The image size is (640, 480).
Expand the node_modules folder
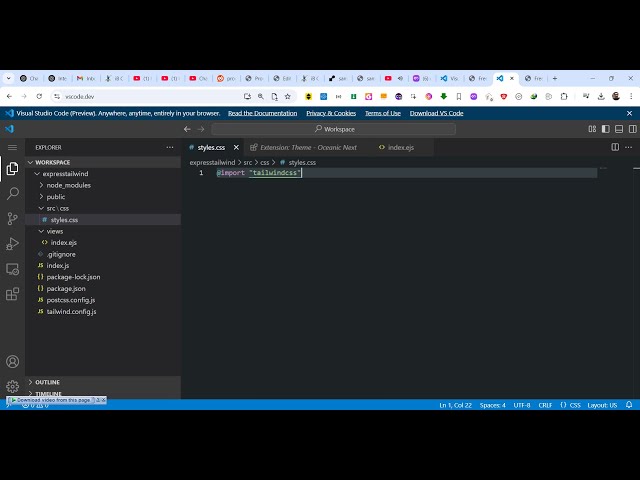68,185
